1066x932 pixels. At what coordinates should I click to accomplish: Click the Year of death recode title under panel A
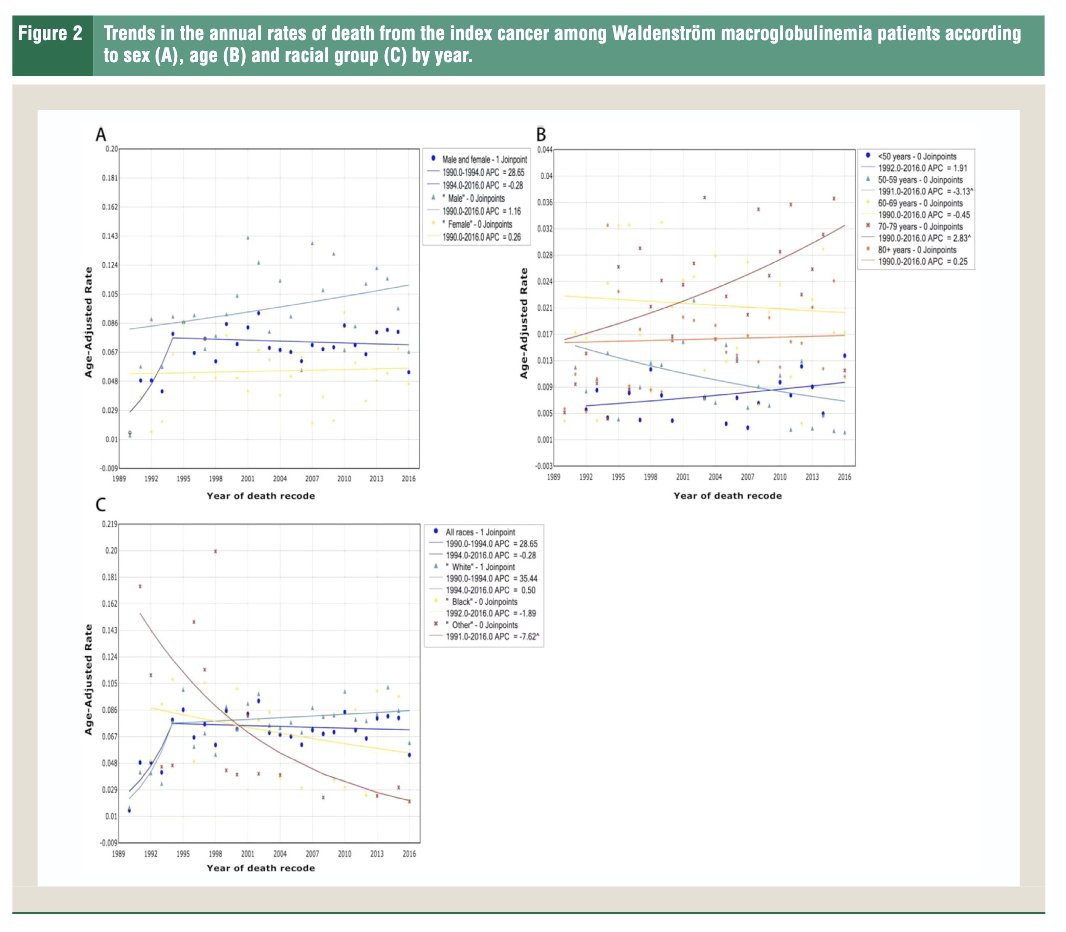tap(260, 495)
